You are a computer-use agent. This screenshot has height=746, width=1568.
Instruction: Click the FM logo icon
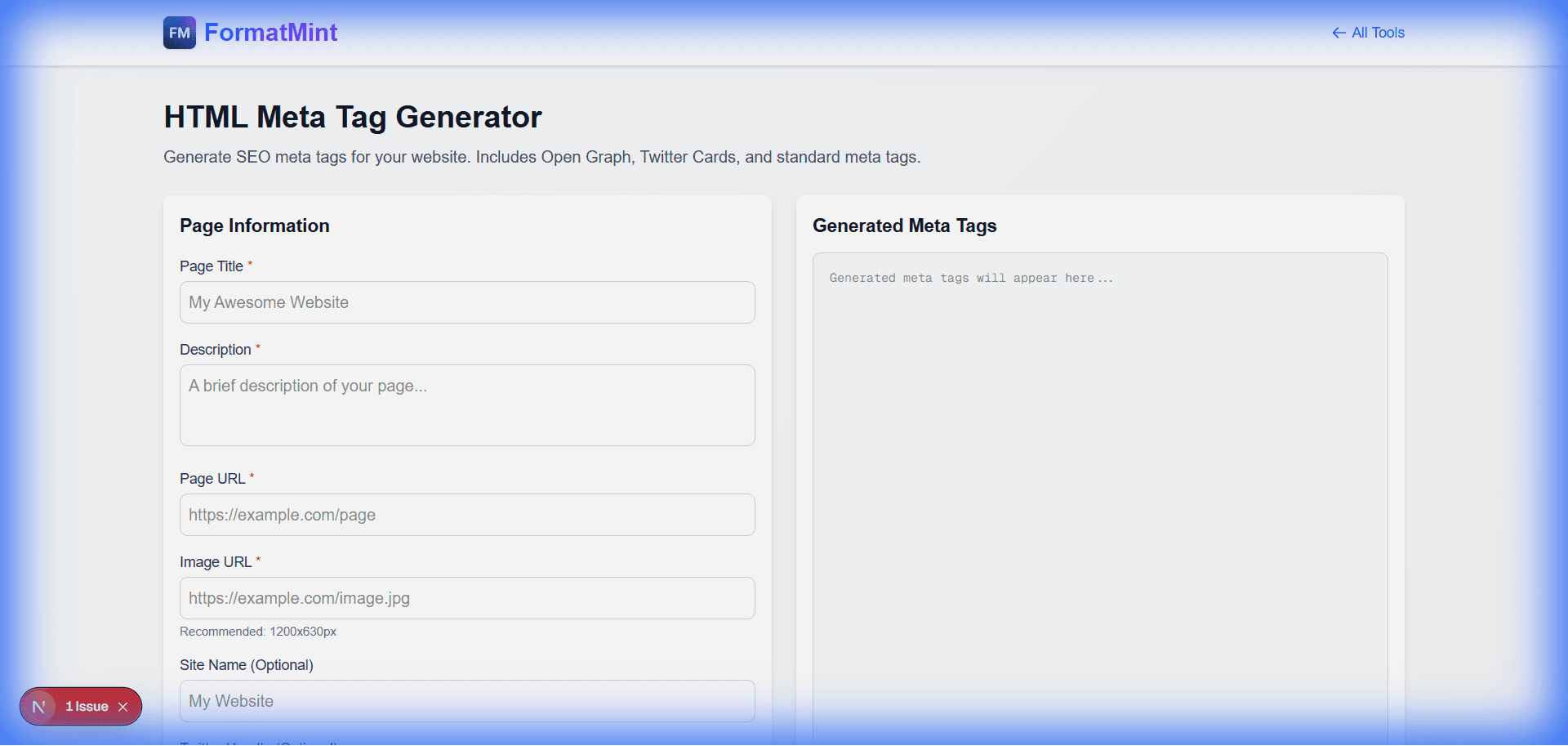click(x=179, y=33)
